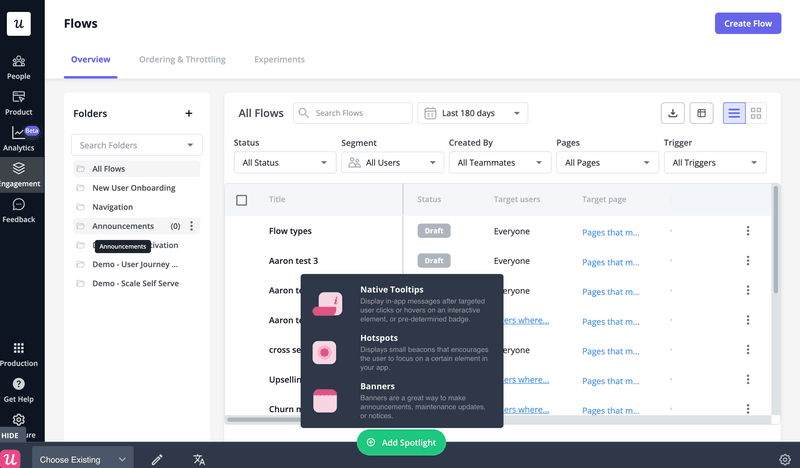
Task: Expand the All Status dropdown
Action: 285,162
